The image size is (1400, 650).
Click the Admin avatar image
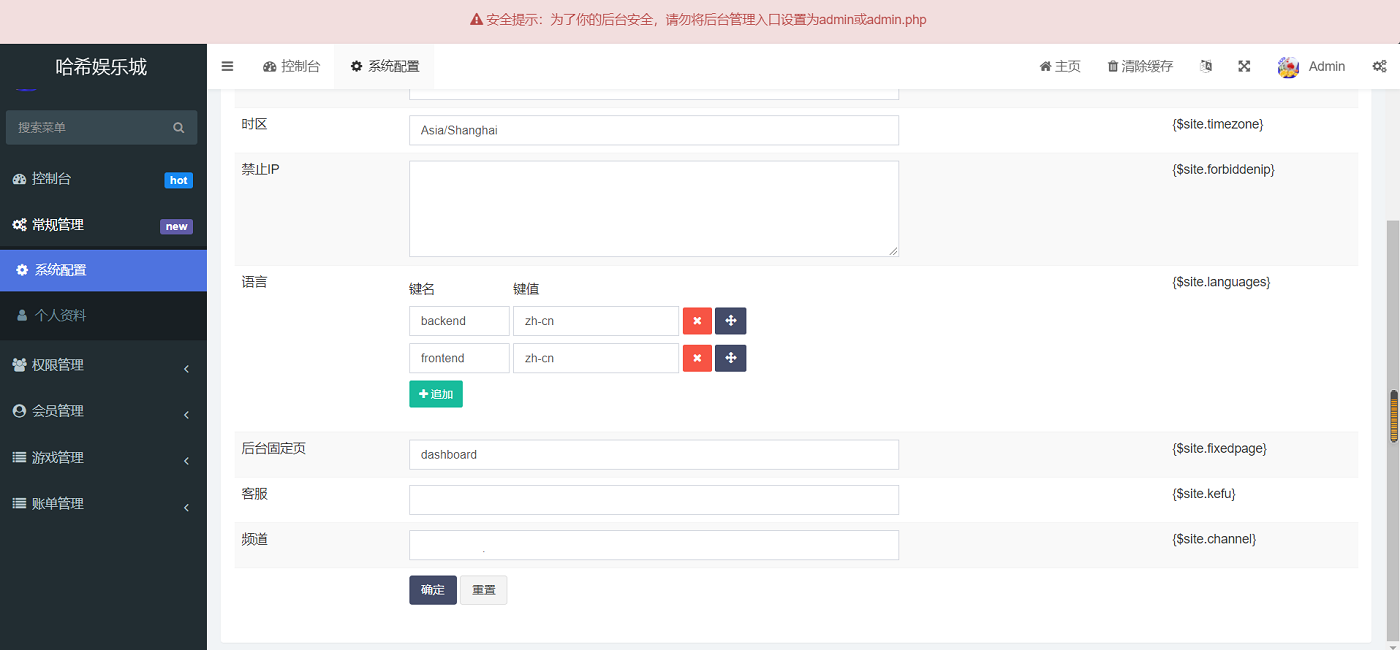click(x=1288, y=66)
